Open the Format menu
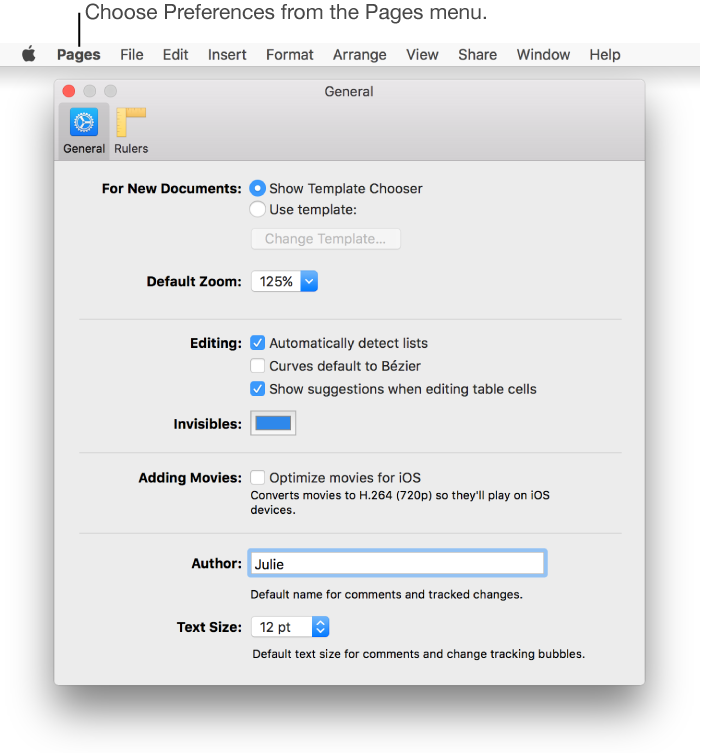The height and width of the screenshot is (754, 702). point(289,55)
